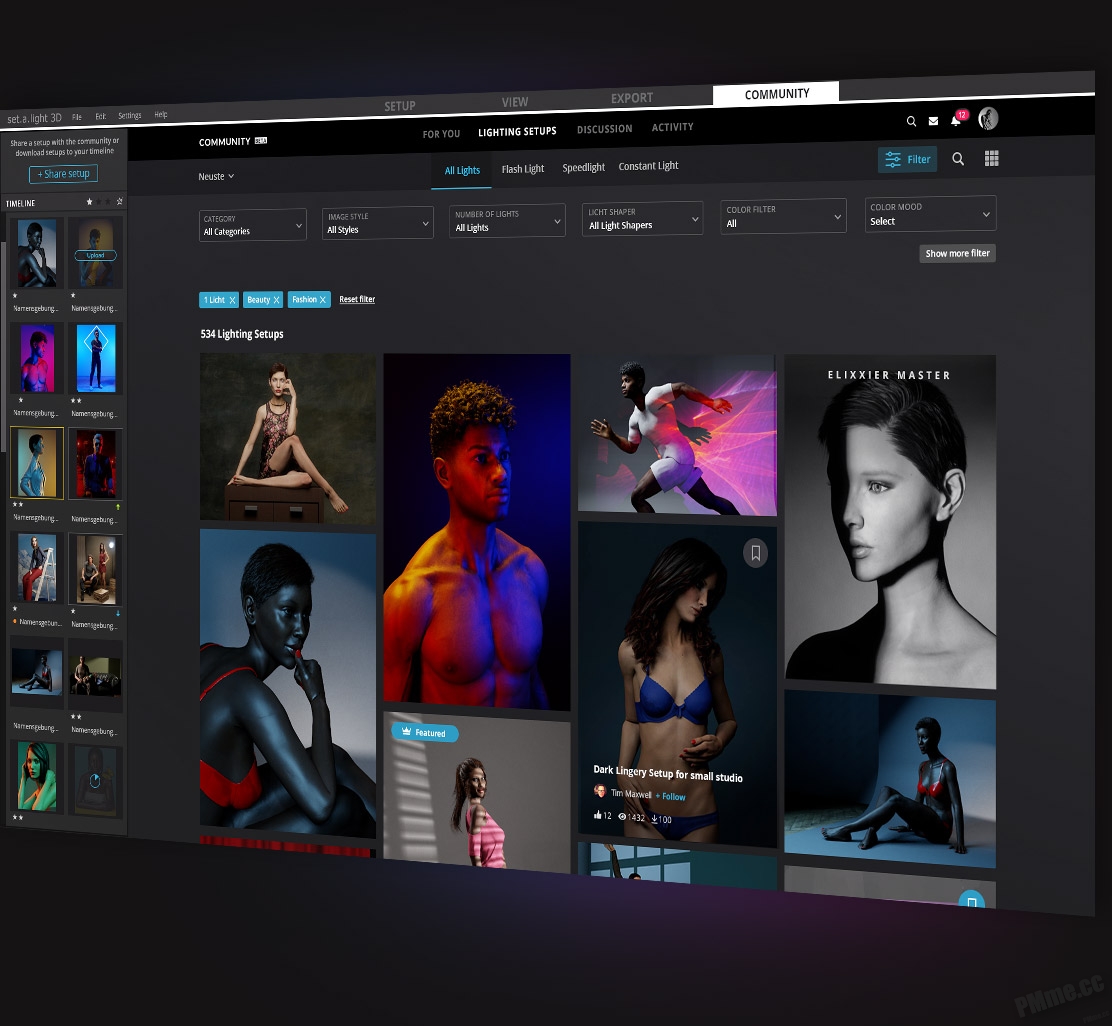This screenshot has width=1112, height=1026.
Task: Open the notifications bell icon
Action: [955, 121]
